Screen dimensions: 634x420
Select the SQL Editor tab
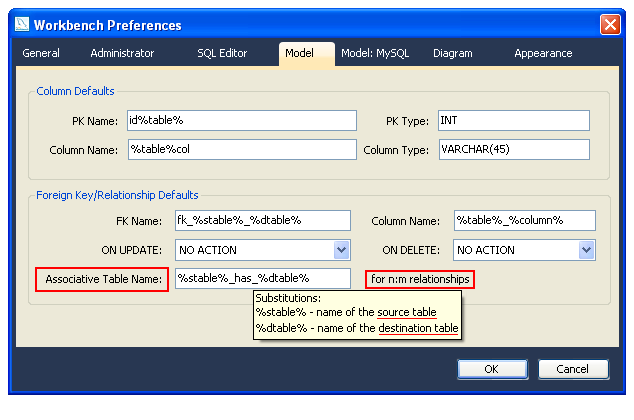[222, 53]
